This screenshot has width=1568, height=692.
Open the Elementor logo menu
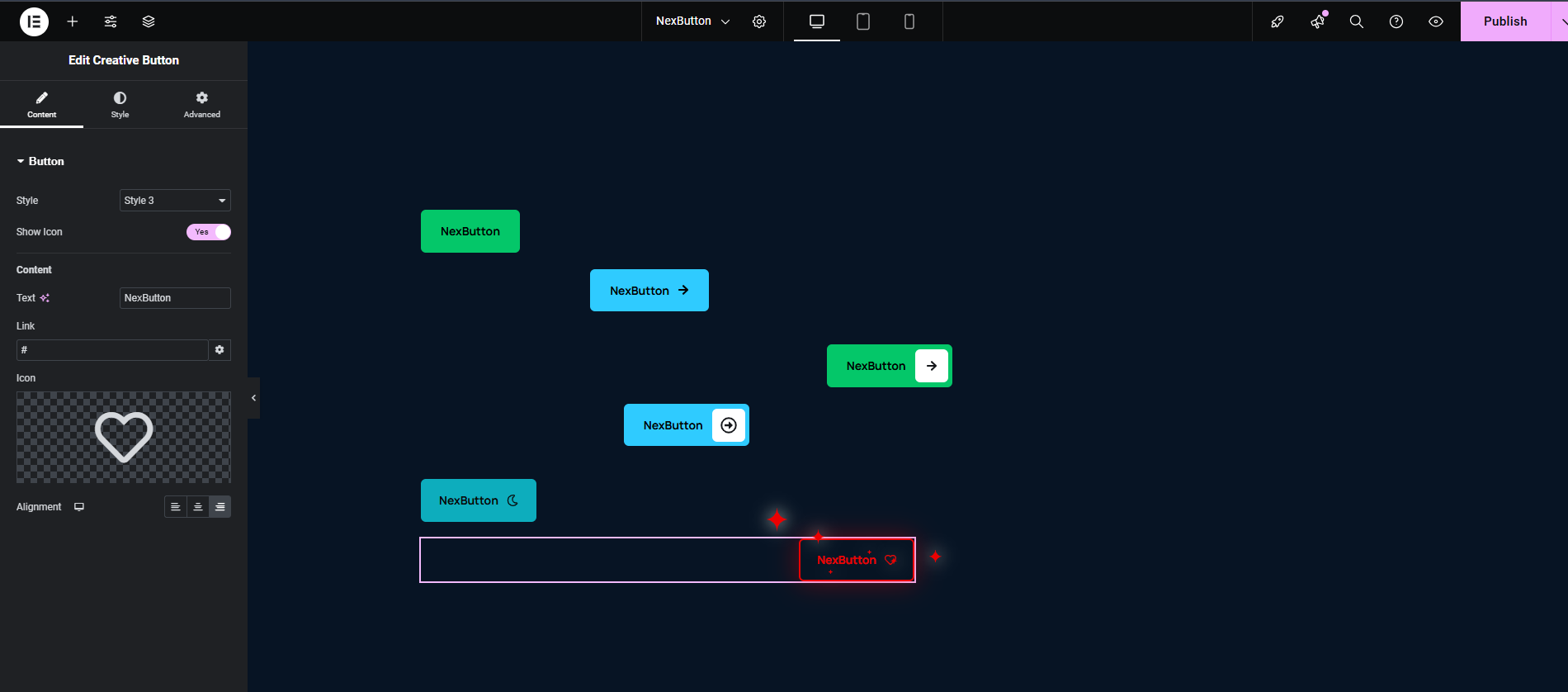coord(34,21)
